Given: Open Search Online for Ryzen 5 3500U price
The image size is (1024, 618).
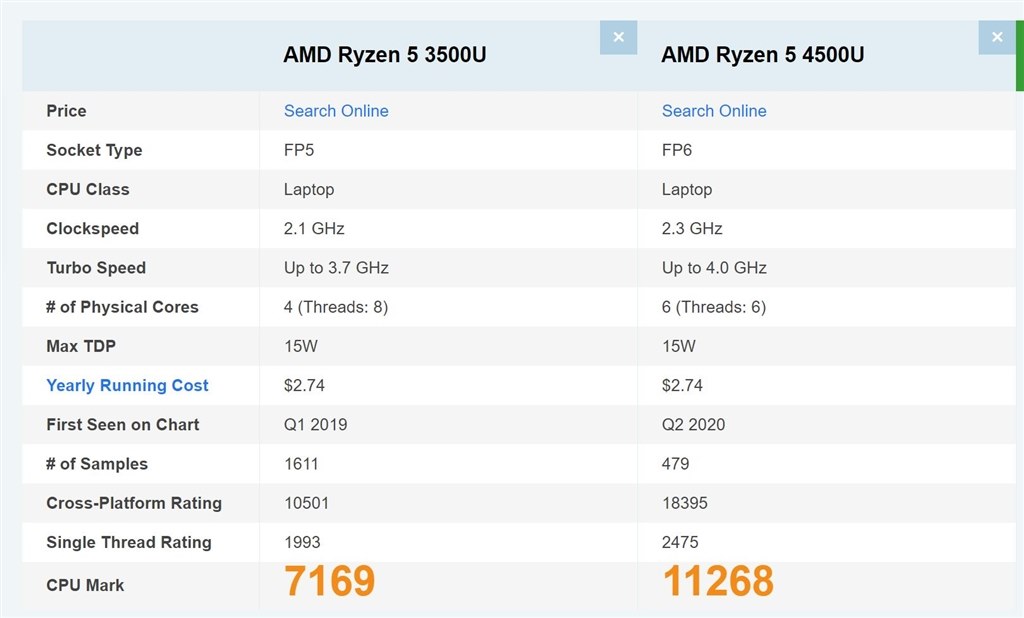Looking at the screenshot, I should [x=336, y=111].
